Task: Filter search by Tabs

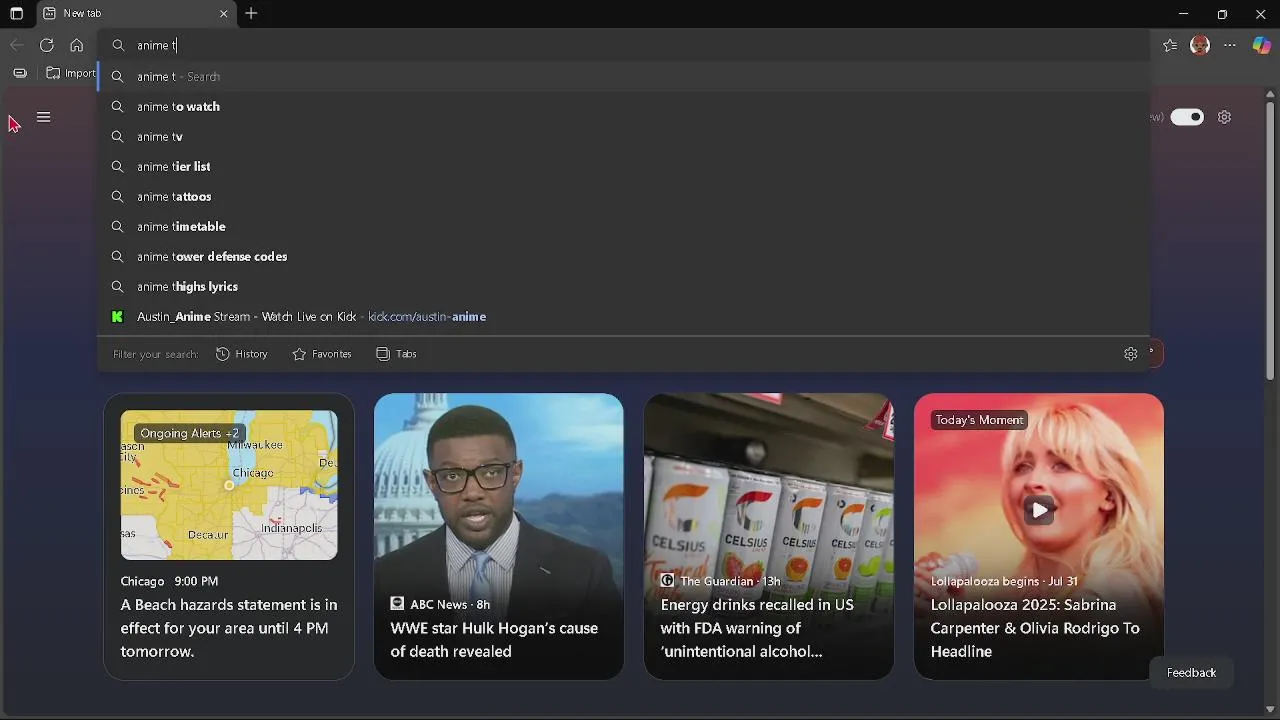Action: pyautogui.click(x=396, y=354)
